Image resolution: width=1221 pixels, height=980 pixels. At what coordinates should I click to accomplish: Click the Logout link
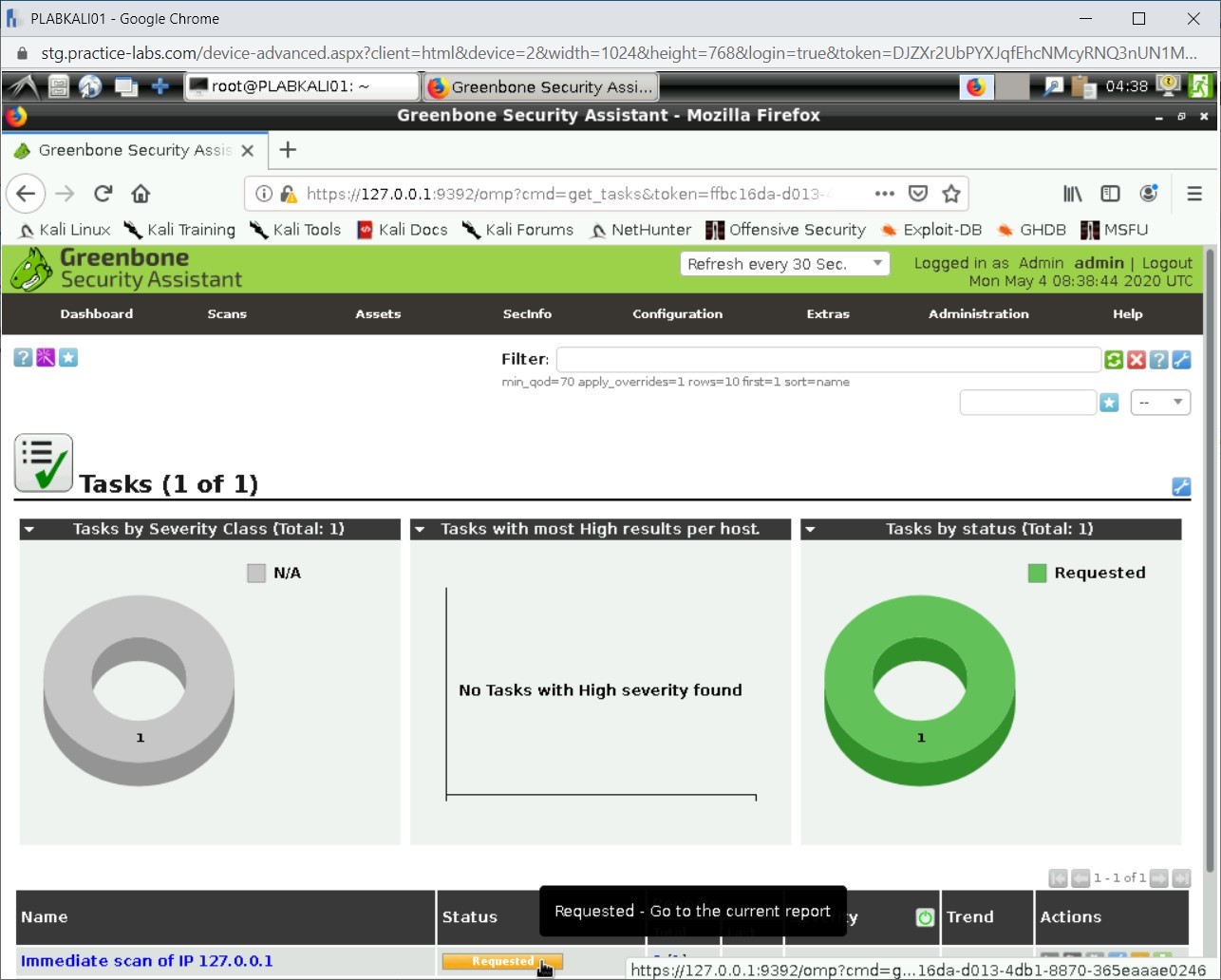[1167, 263]
